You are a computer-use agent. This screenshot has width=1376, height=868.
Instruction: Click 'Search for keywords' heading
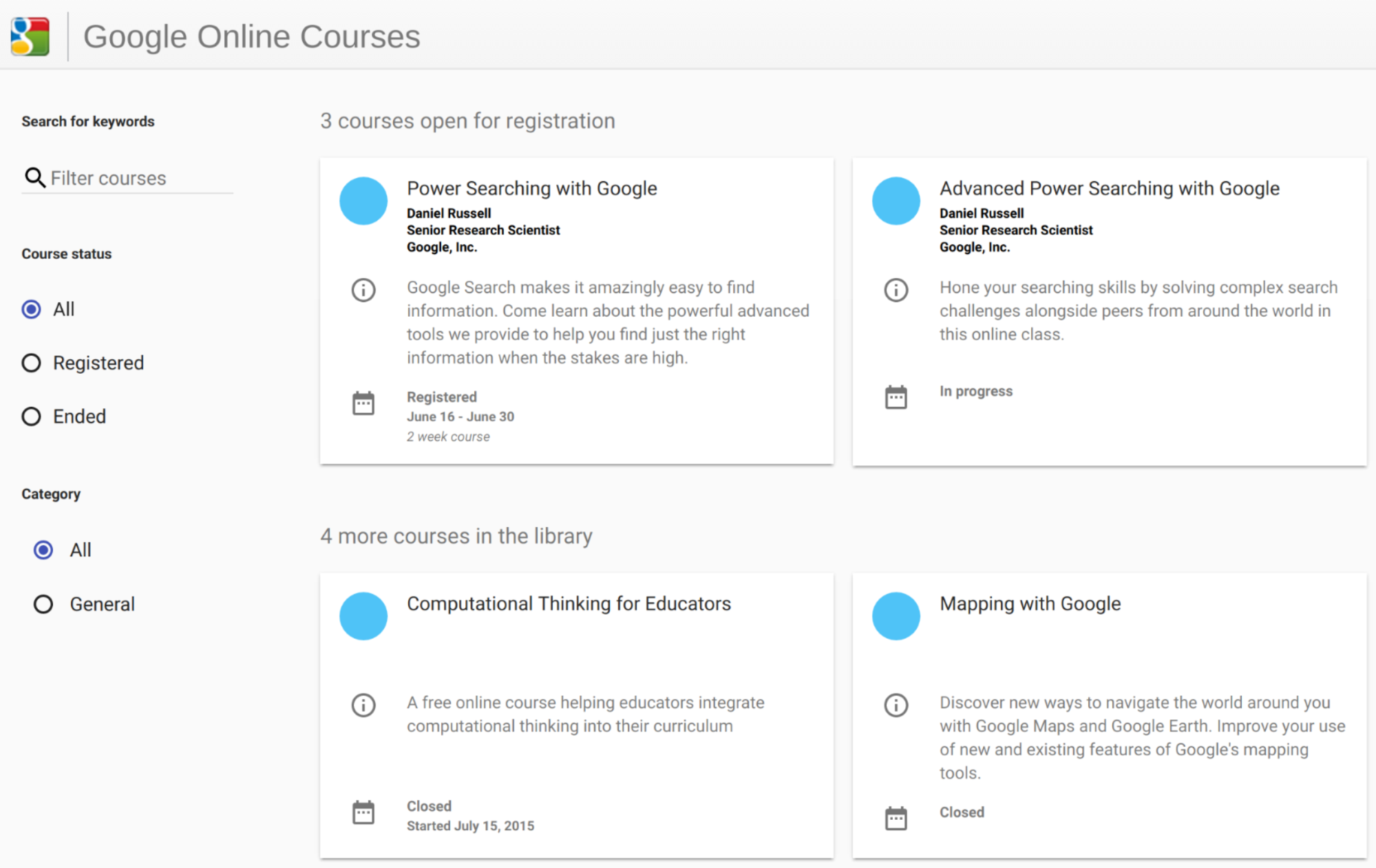pos(88,121)
